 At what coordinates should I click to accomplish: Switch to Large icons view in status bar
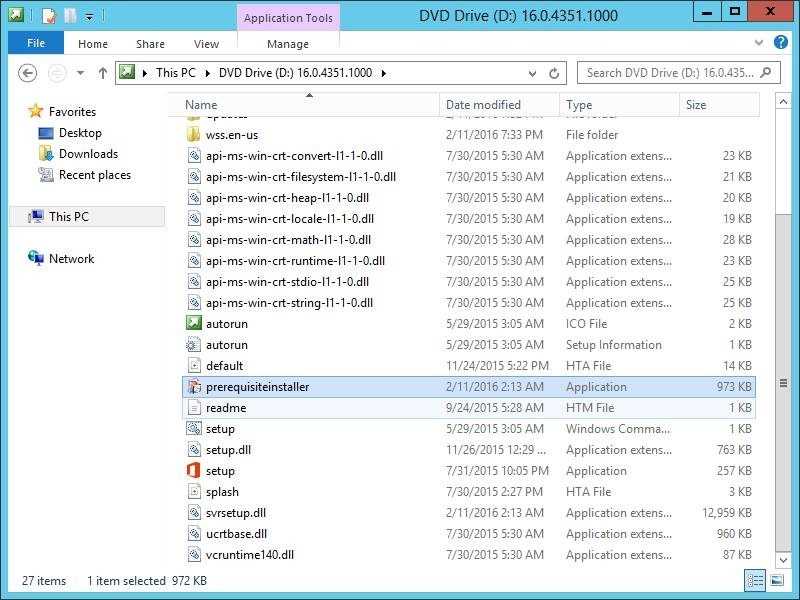(x=777, y=580)
